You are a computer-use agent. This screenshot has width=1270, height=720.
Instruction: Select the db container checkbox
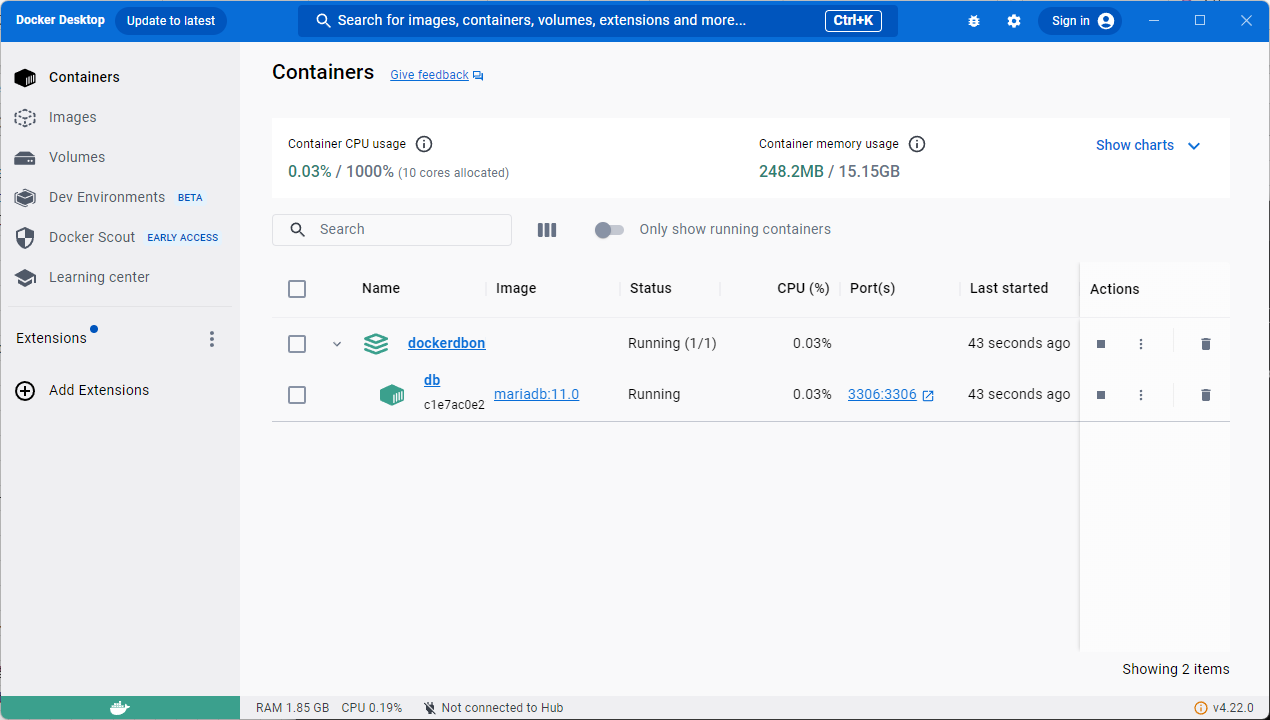297,395
